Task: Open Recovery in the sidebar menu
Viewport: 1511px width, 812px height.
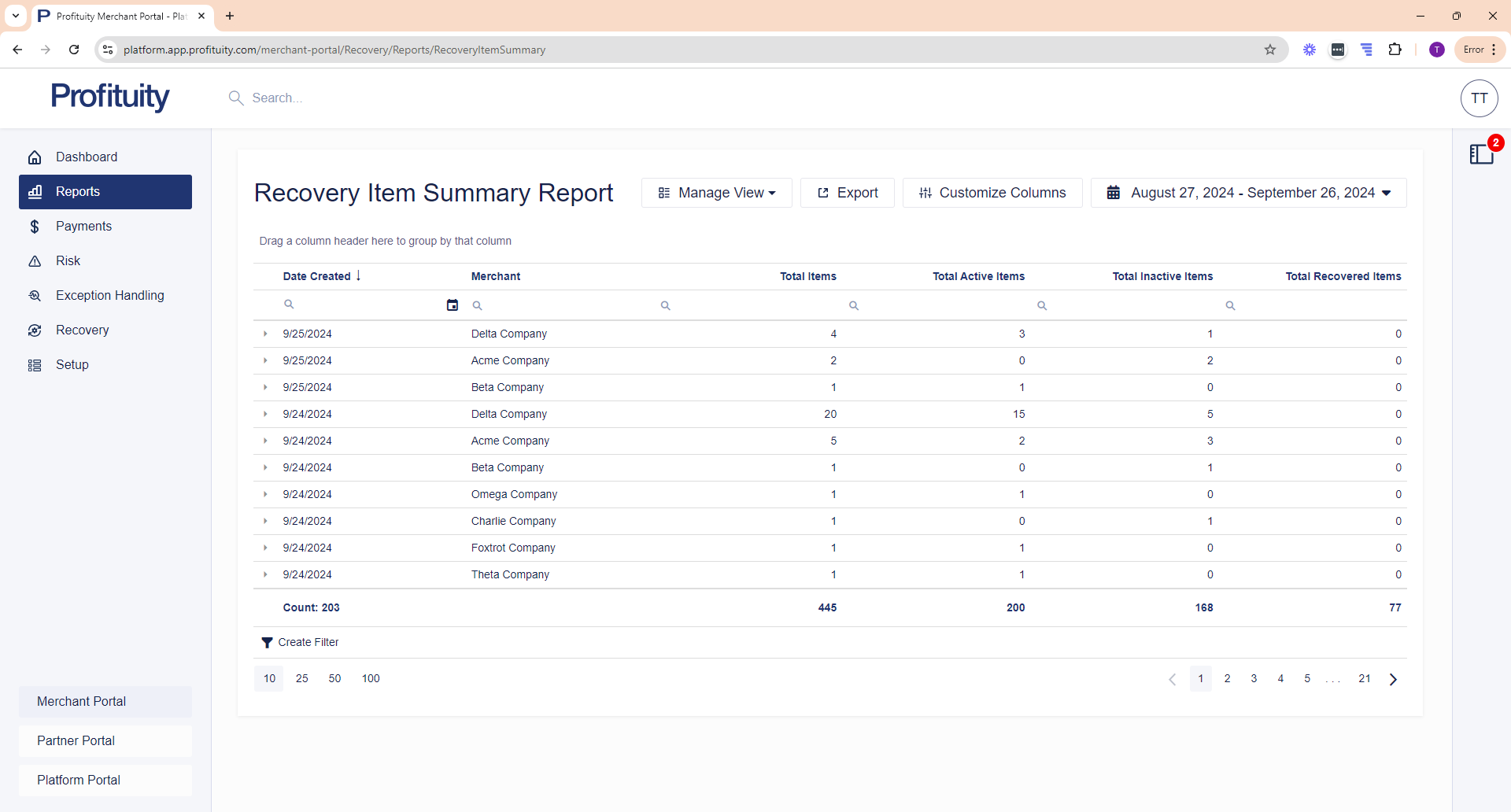Action: [82, 330]
